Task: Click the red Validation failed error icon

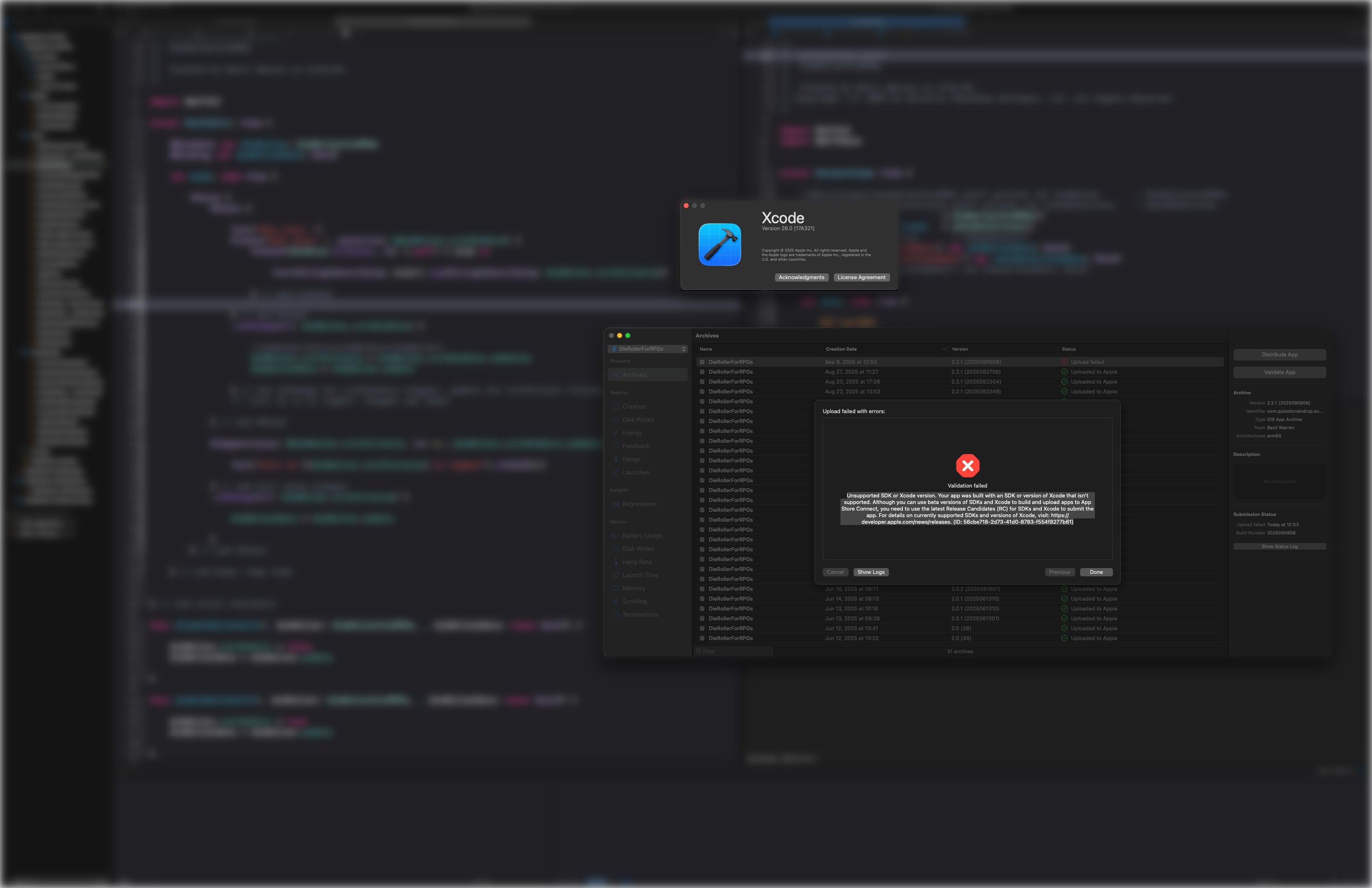Action: (967, 466)
